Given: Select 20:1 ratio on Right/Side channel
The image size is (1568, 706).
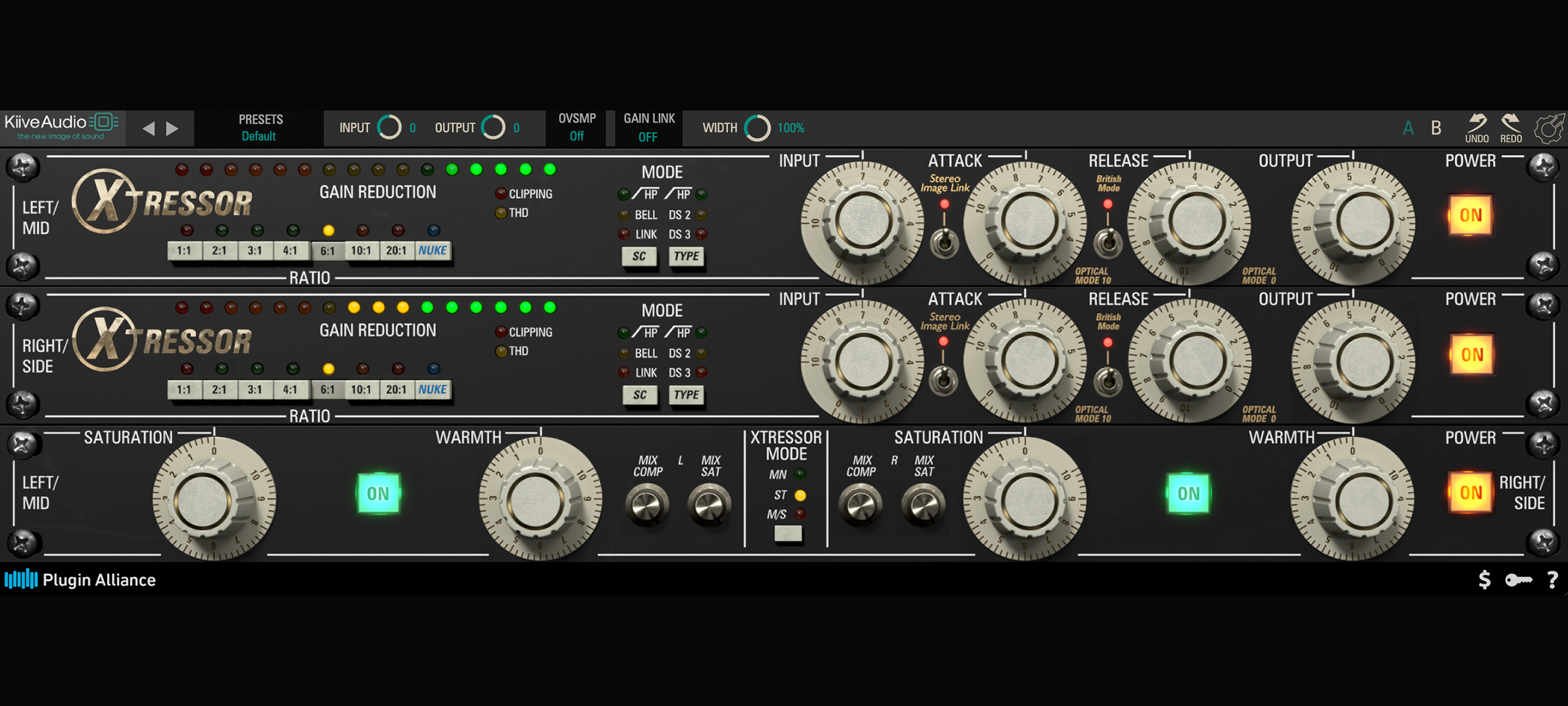Looking at the screenshot, I should [x=396, y=390].
